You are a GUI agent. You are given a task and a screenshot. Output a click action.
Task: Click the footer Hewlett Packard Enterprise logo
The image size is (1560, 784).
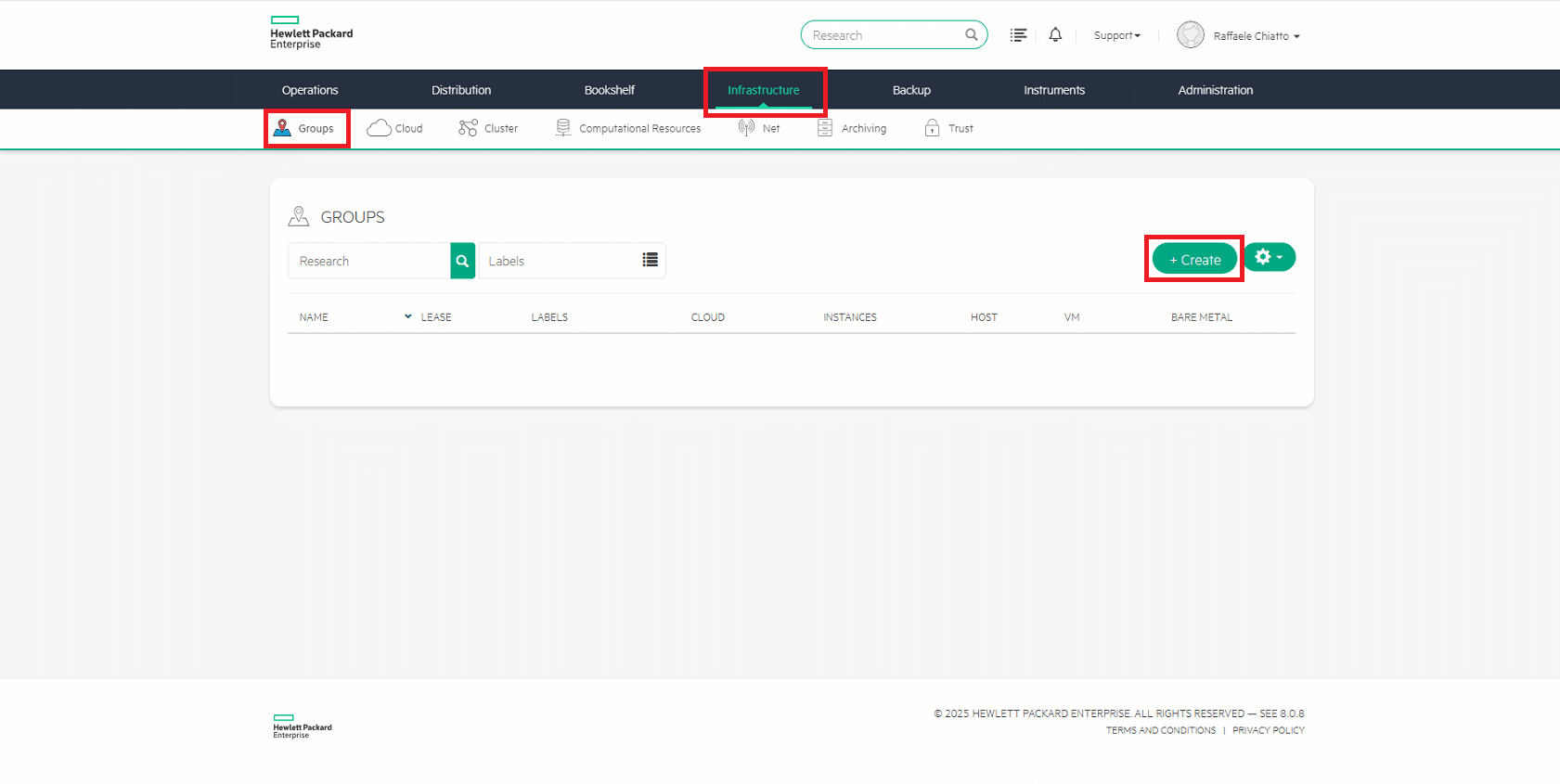(303, 726)
